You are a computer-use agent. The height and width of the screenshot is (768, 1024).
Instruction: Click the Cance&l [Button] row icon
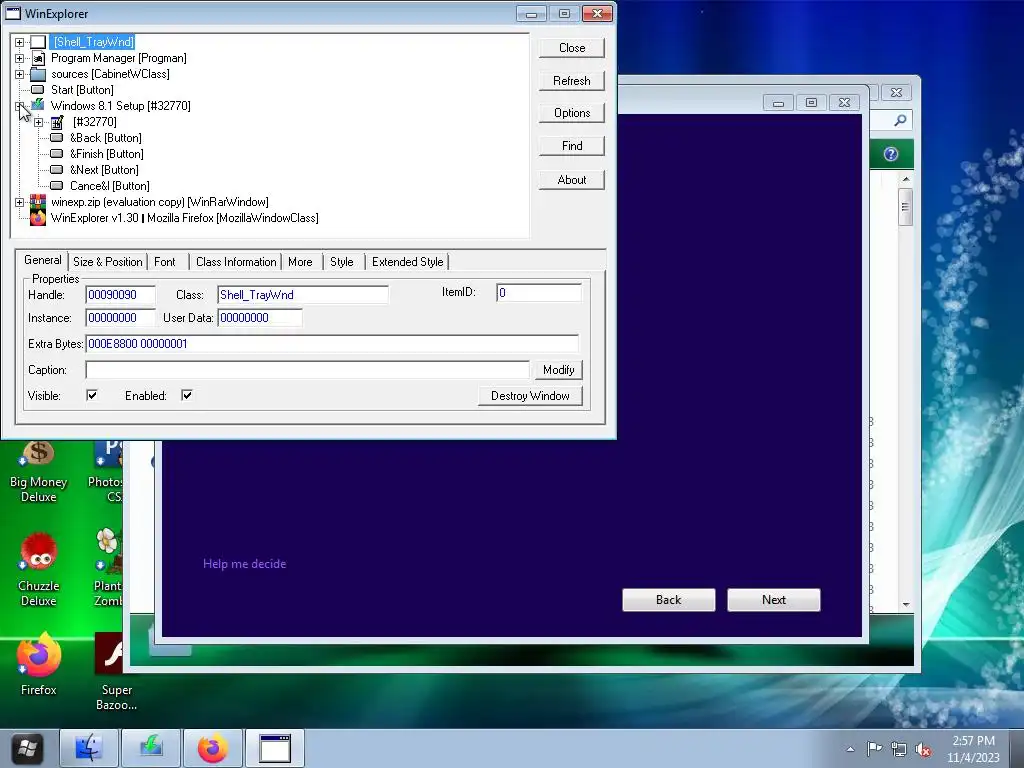[57, 185]
